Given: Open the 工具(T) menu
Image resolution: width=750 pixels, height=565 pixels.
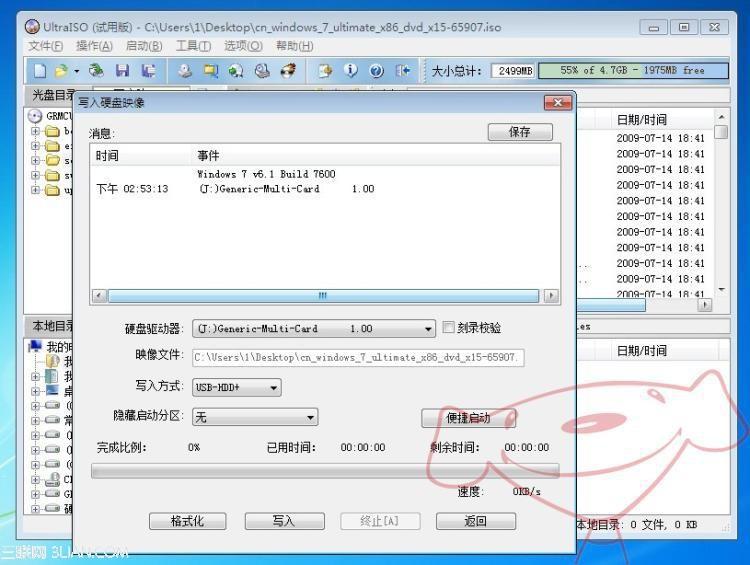Looking at the screenshot, I should tap(193, 46).
